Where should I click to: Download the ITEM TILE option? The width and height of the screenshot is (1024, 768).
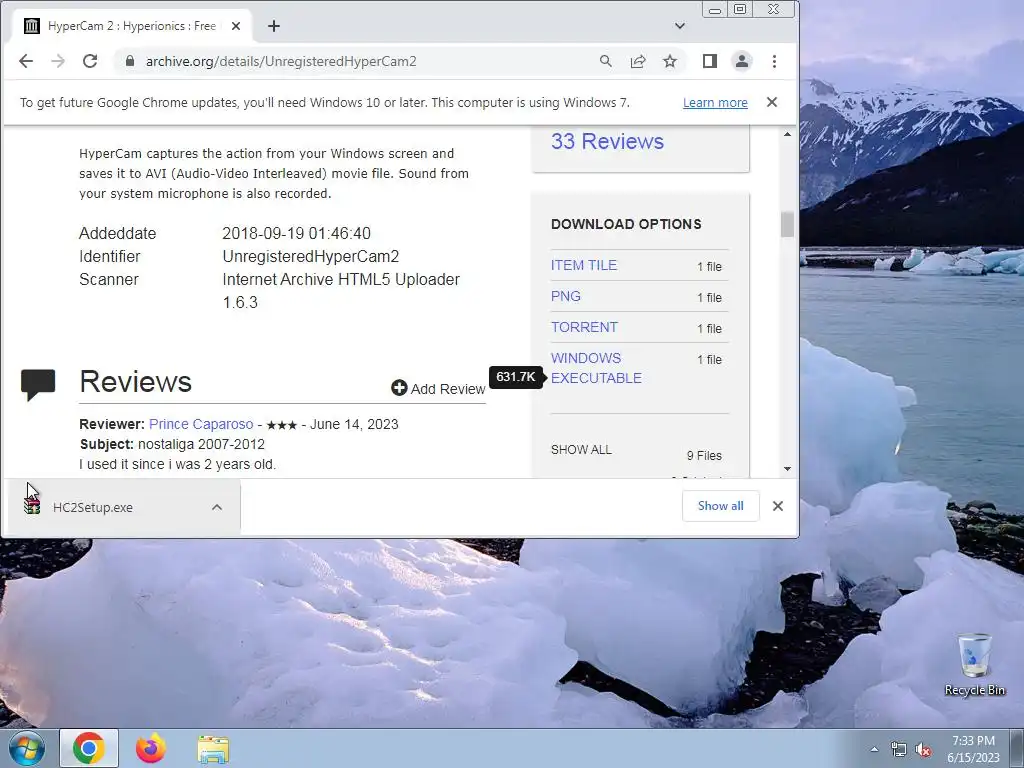coord(584,265)
